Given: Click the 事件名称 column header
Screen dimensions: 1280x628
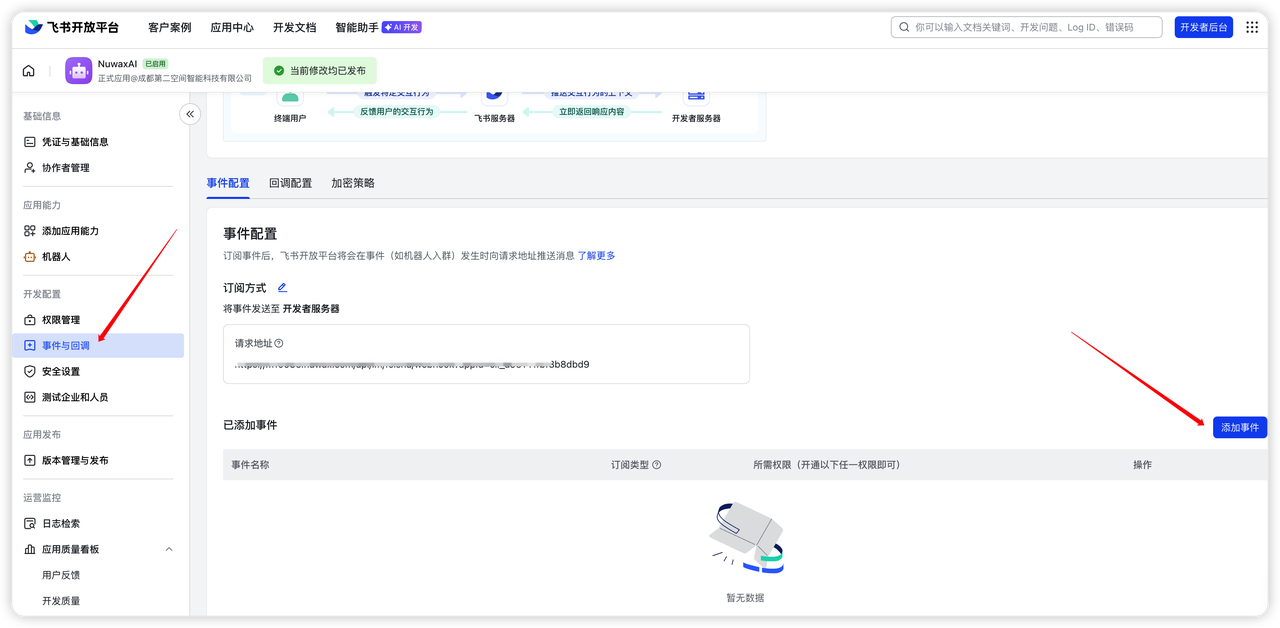Looking at the screenshot, I should click(250, 465).
